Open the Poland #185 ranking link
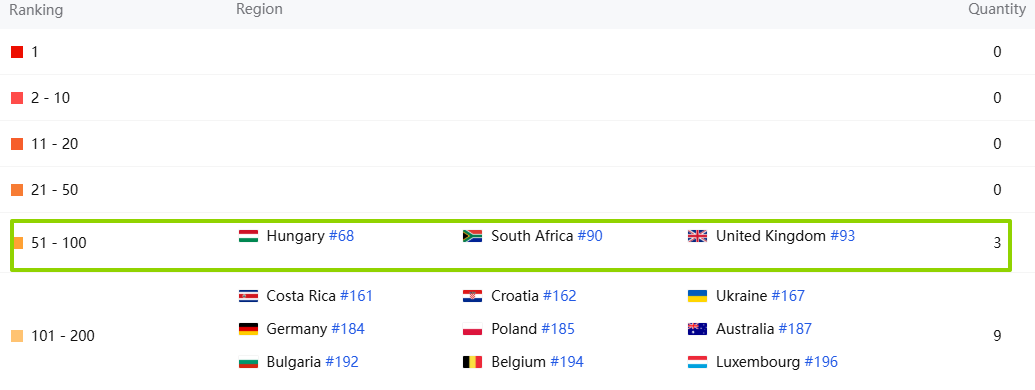1035x390 pixels. 558,329
